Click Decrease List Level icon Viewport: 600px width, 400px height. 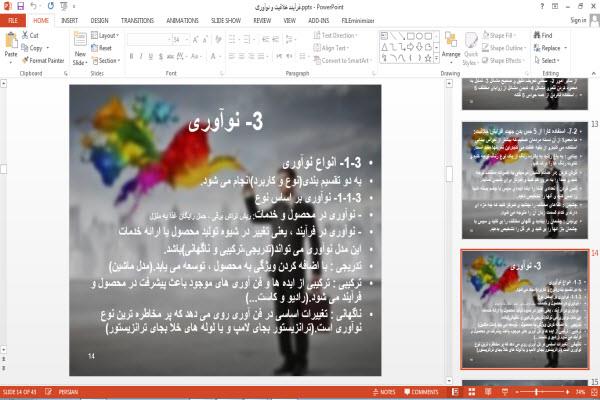click(266, 39)
